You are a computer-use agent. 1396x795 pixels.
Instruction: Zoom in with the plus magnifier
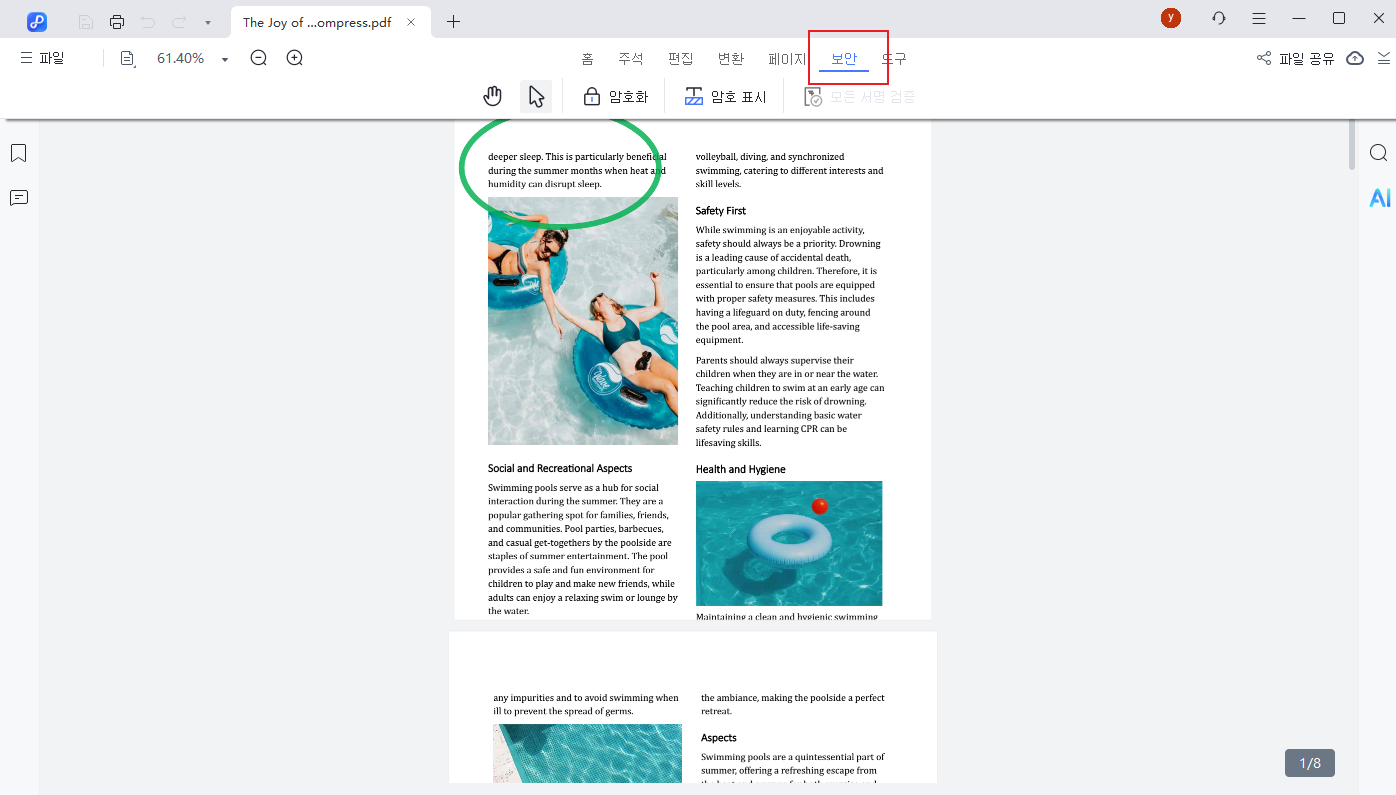click(x=295, y=59)
